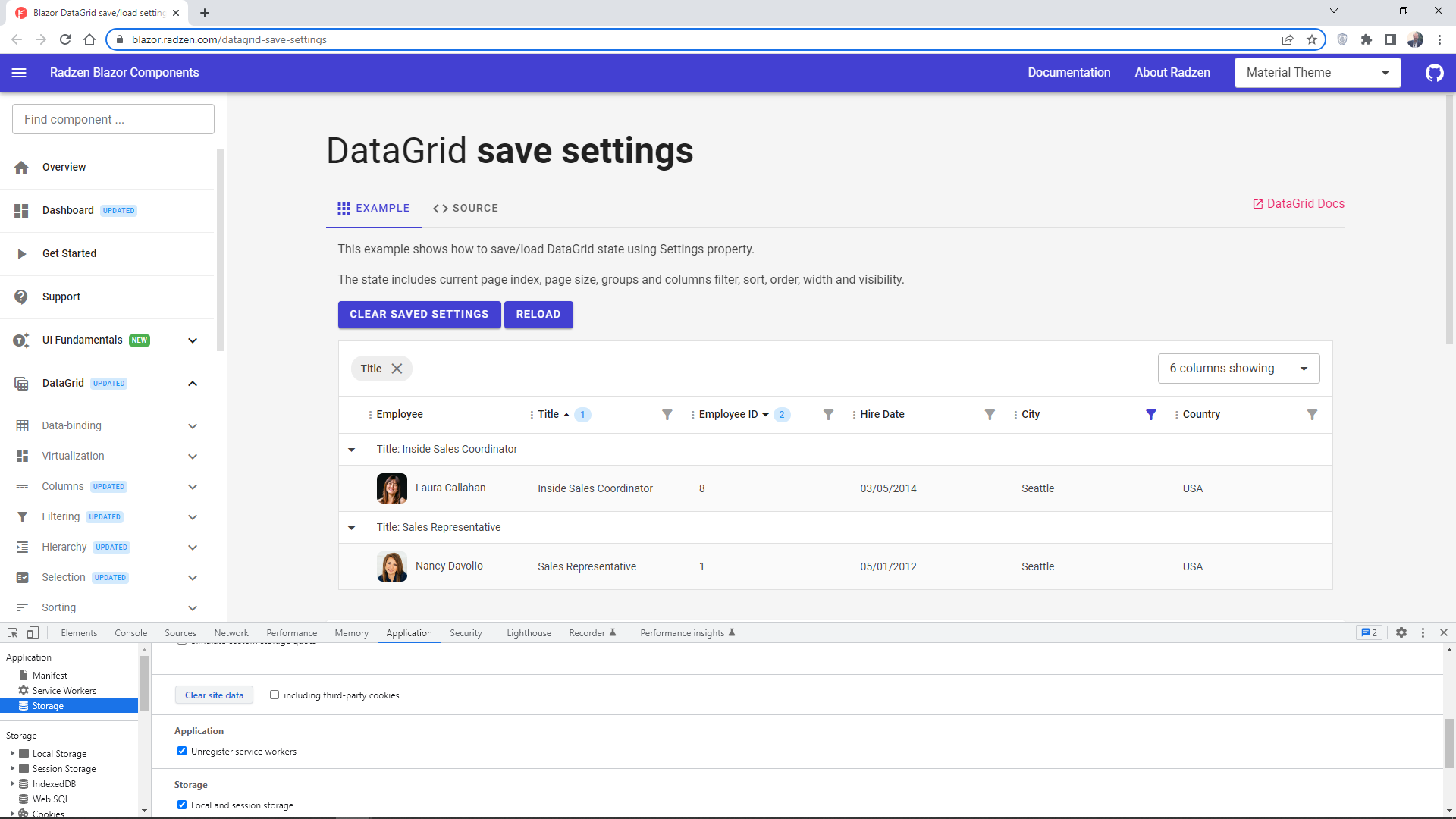Remove the Title grouping chip

pyautogui.click(x=397, y=369)
